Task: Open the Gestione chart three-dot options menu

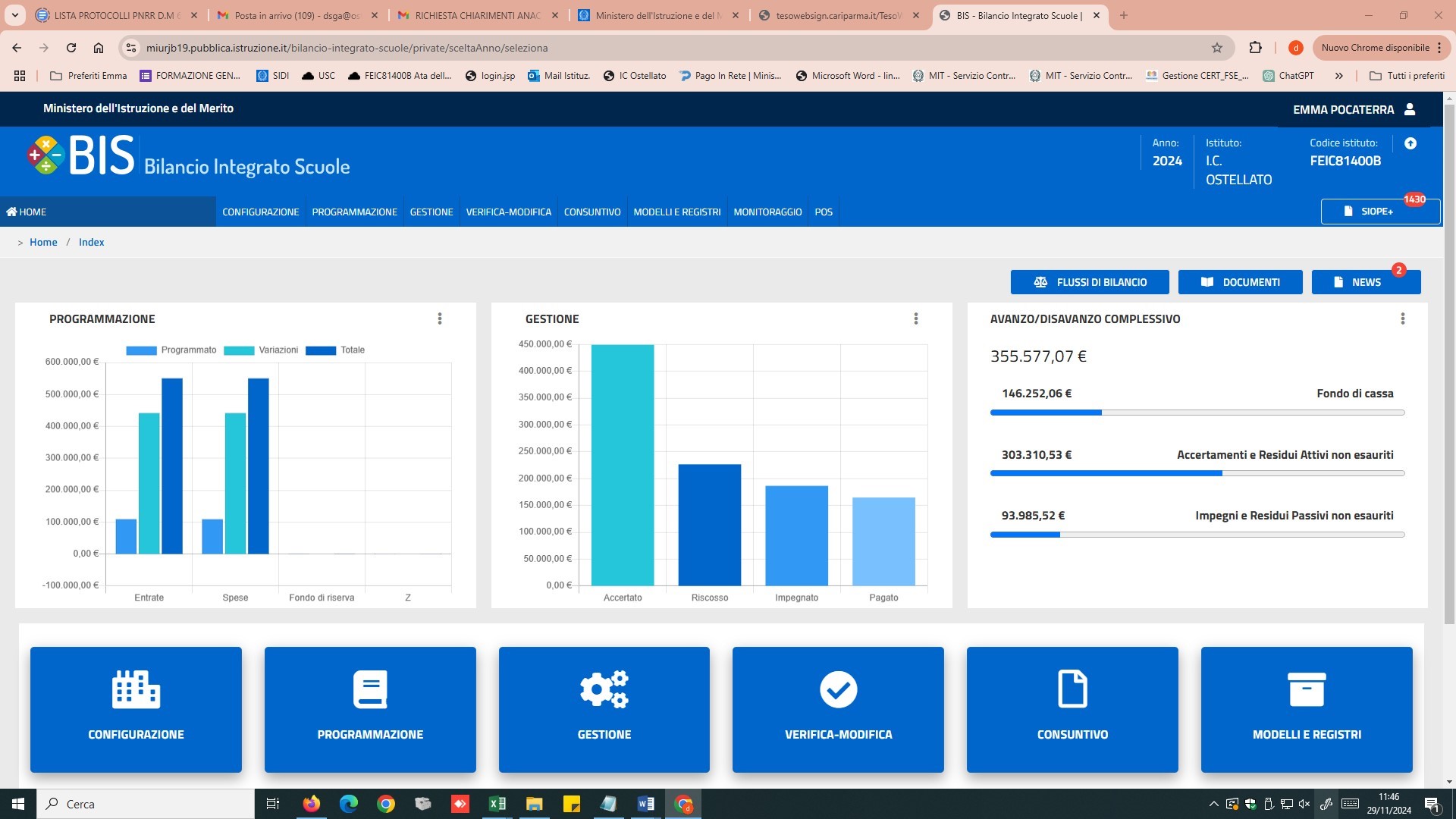Action: (916, 319)
